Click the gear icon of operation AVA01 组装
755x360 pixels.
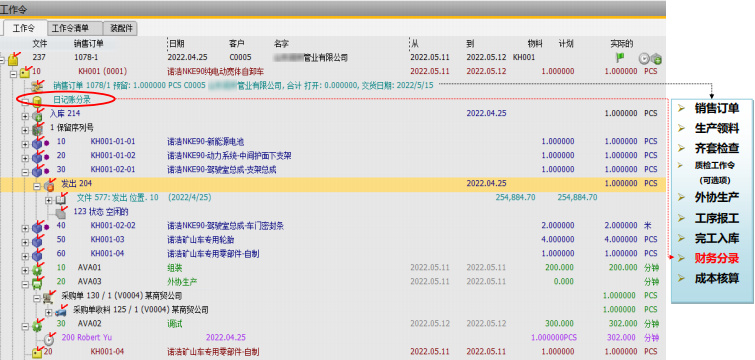37,269
